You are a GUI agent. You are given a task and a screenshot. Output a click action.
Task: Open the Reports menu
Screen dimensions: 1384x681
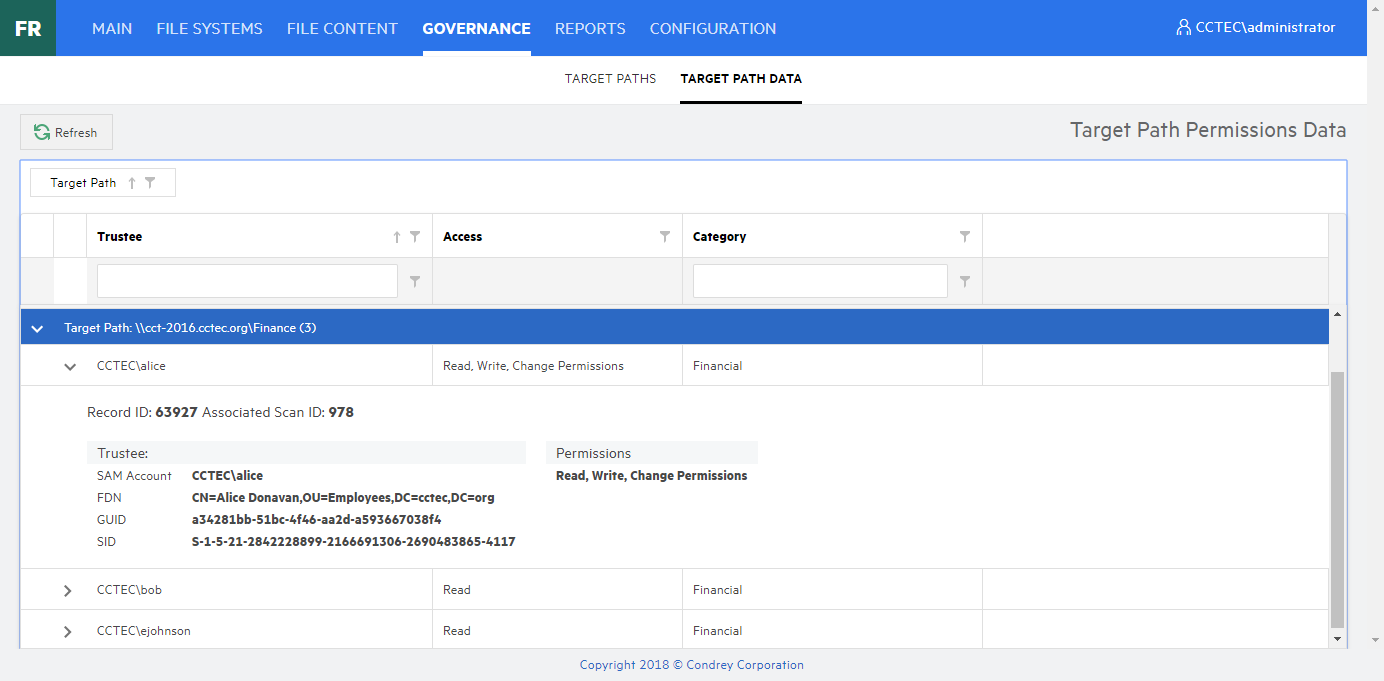click(590, 28)
